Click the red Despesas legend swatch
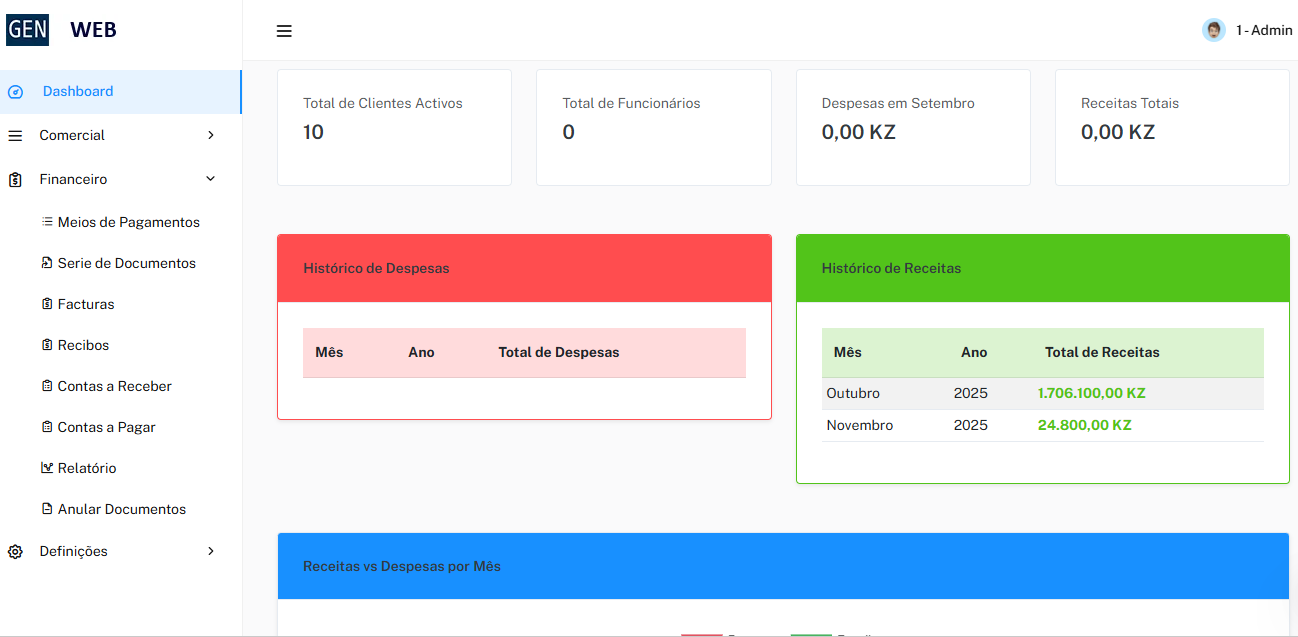 point(701,634)
